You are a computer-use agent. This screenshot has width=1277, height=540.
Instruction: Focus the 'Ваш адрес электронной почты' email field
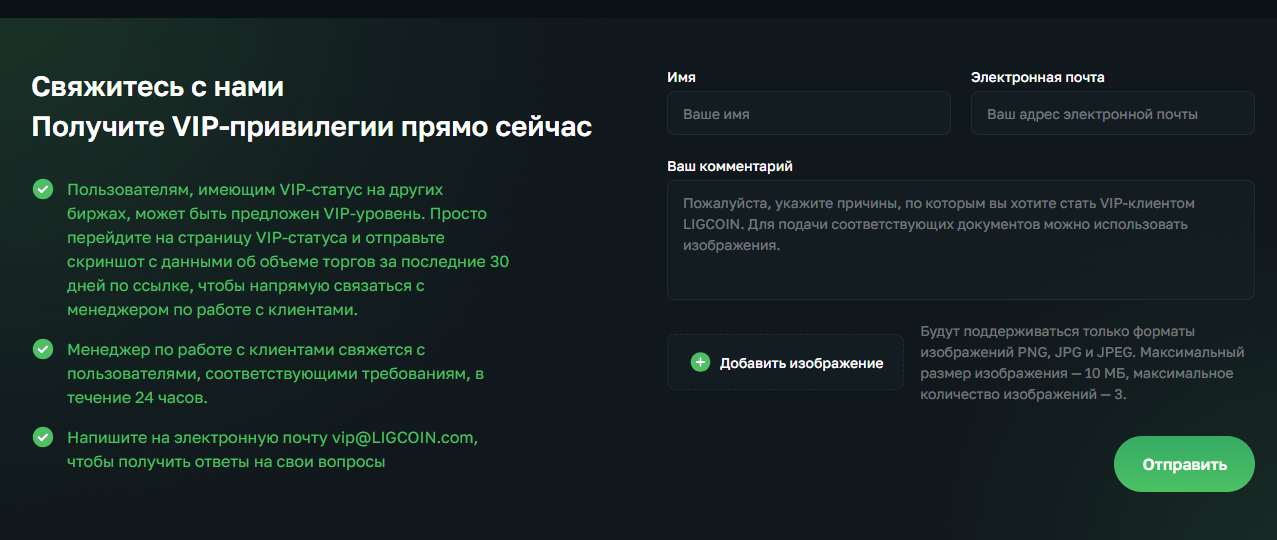click(1112, 113)
